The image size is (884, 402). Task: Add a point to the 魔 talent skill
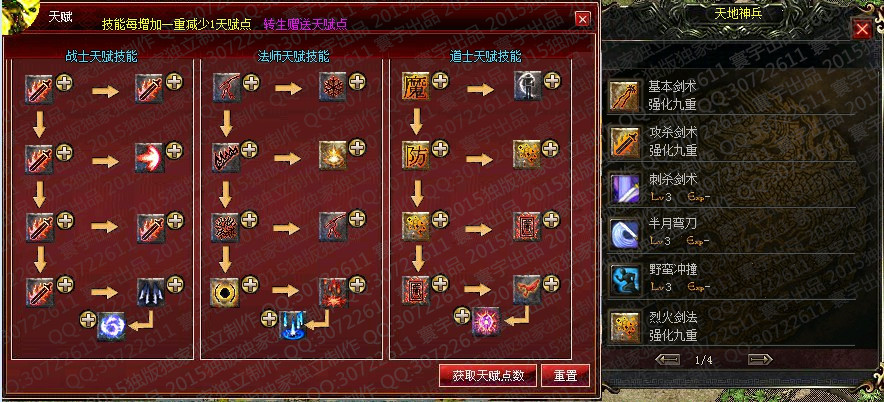(440, 81)
